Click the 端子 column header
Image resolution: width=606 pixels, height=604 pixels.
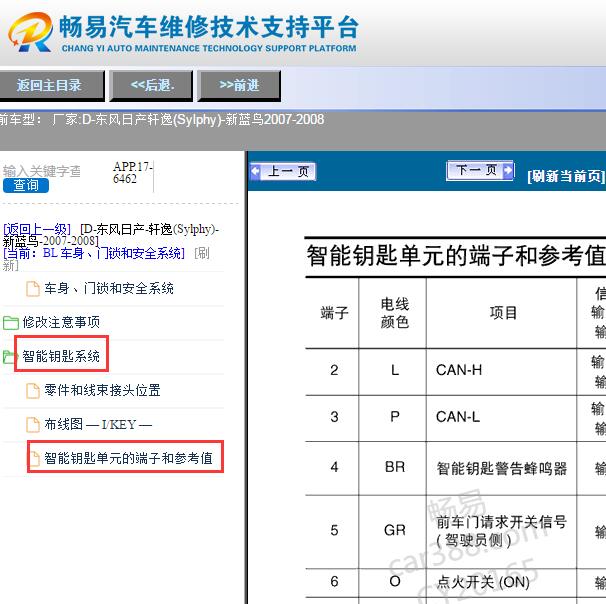tap(334, 313)
